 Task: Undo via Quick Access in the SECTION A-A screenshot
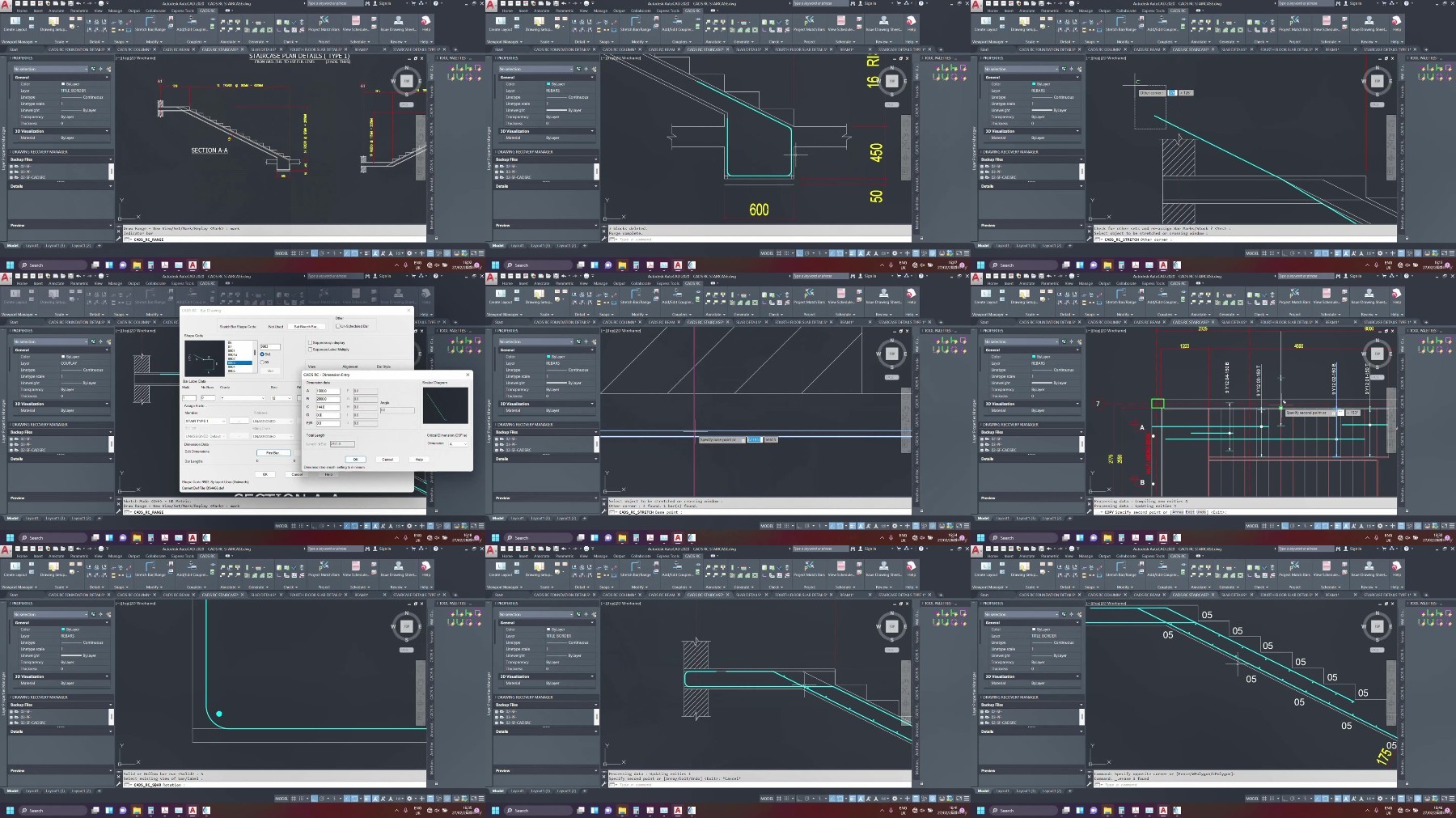(x=78, y=3)
